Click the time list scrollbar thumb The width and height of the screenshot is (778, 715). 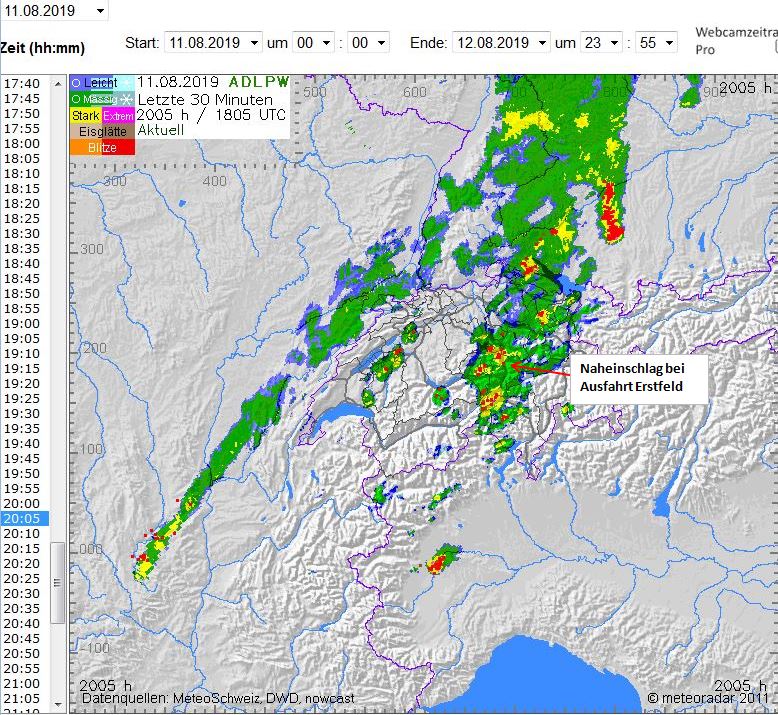(57, 582)
